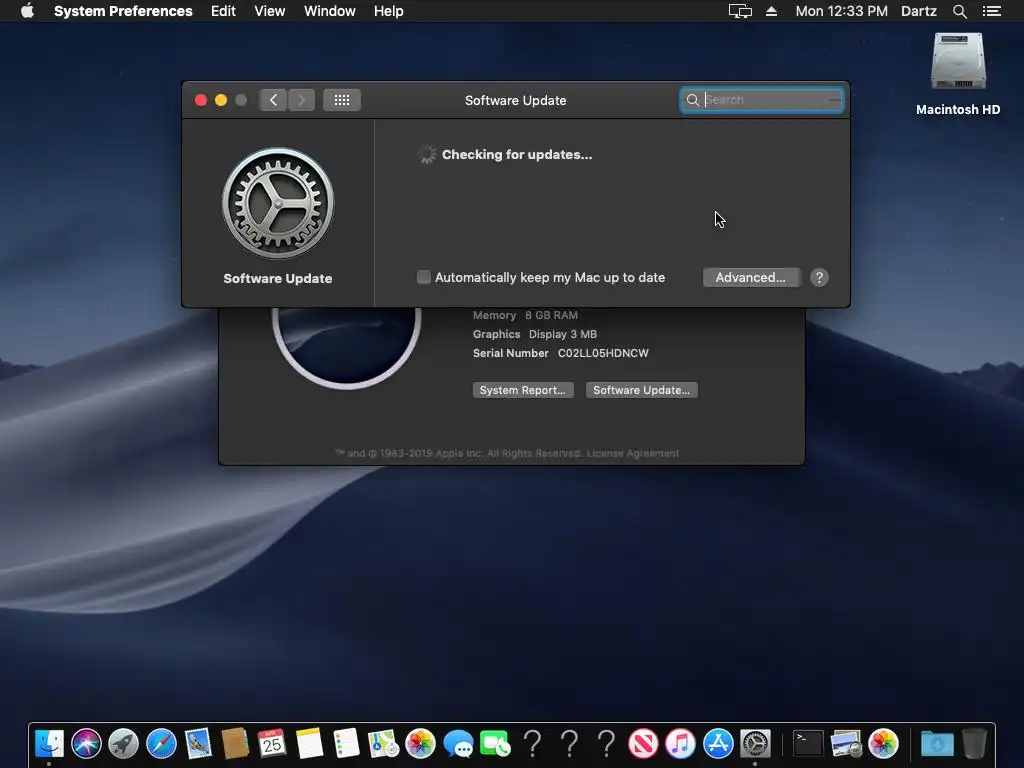Open Downloads folder in dock
Screen dimensions: 1024x768
point(937,744)
